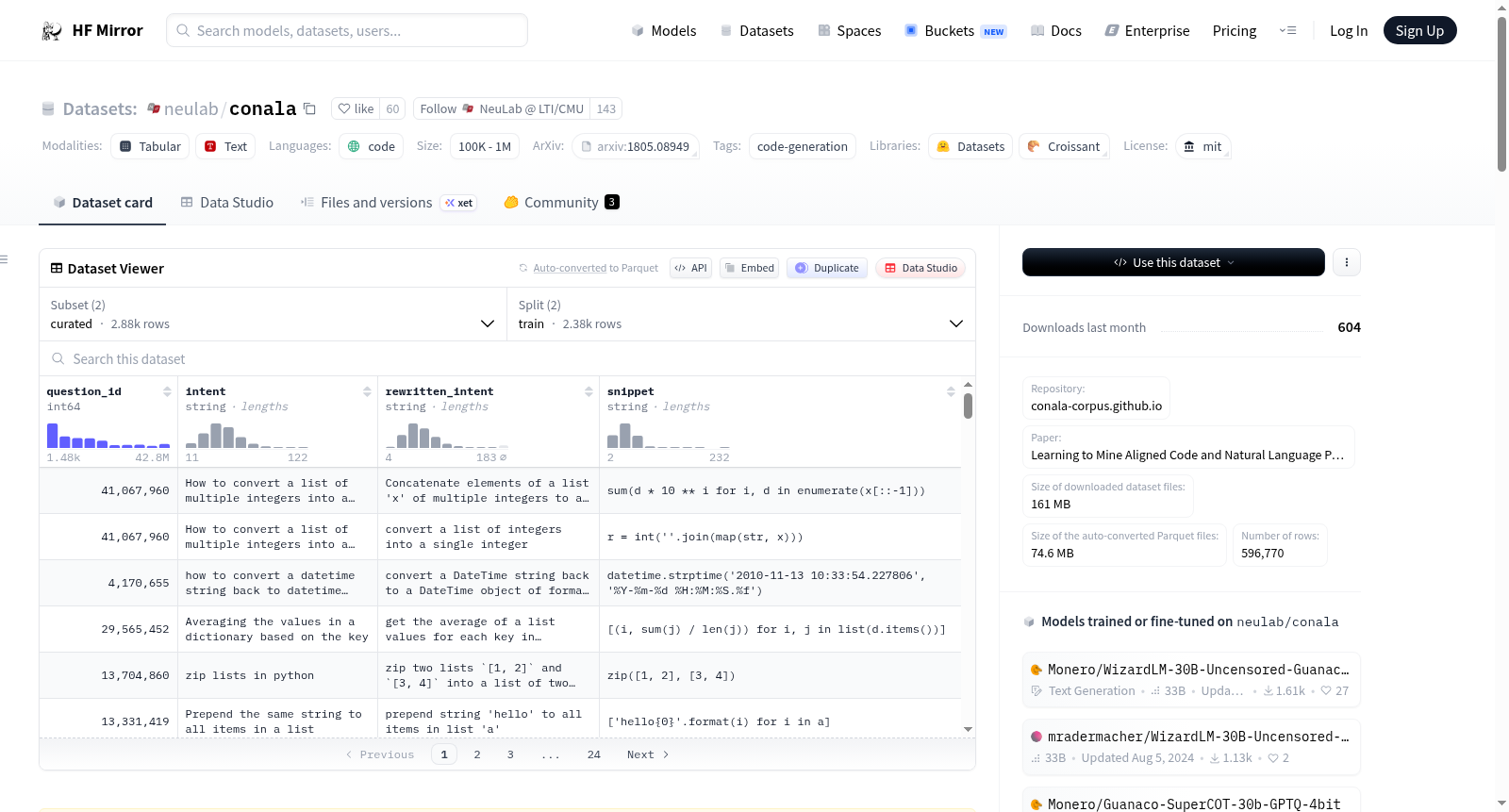The width and height of the screenshot is (1509, 812).
Task: Select the Croissant library tag
Action: point(1064,147)
